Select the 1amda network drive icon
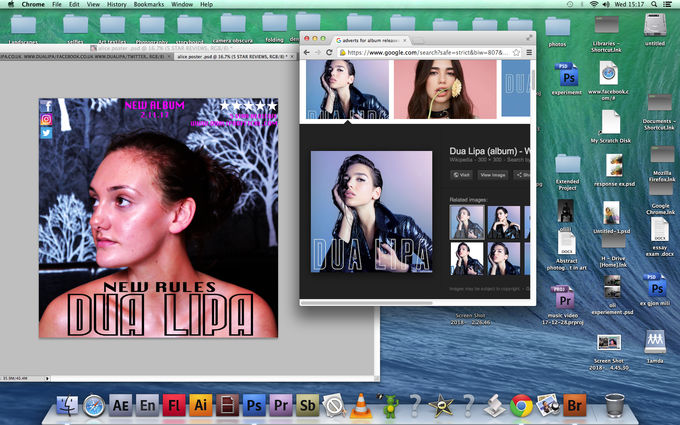The width and height of the screenshot is (680, 425). pyautogui.click(x=655, y=347)
